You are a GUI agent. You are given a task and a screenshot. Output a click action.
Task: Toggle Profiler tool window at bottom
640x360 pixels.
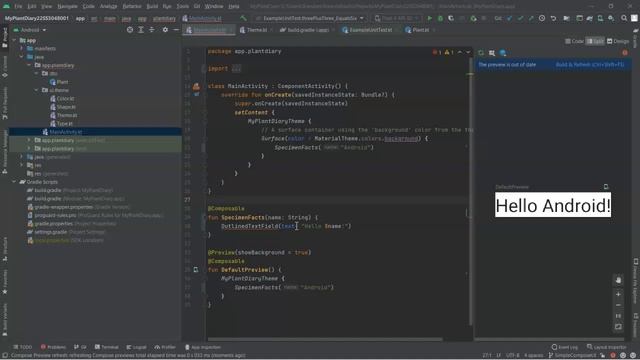point(165,347)
